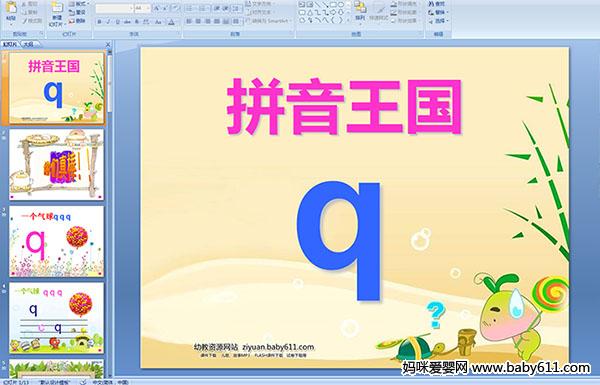The image size is (600, 385).
Task: Click the Copy icon in clipboard group
Action: pos(24,13)
